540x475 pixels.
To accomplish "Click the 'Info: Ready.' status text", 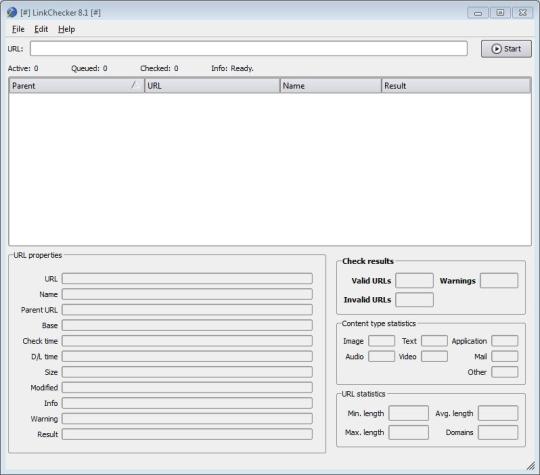I will (232, 68).
